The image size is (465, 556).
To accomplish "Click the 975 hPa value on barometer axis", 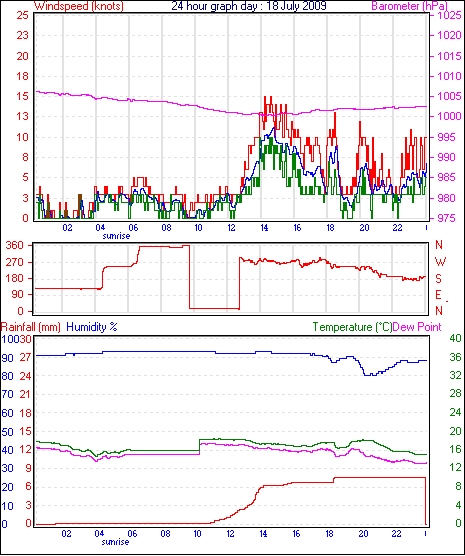I will [x=447, y=218].
